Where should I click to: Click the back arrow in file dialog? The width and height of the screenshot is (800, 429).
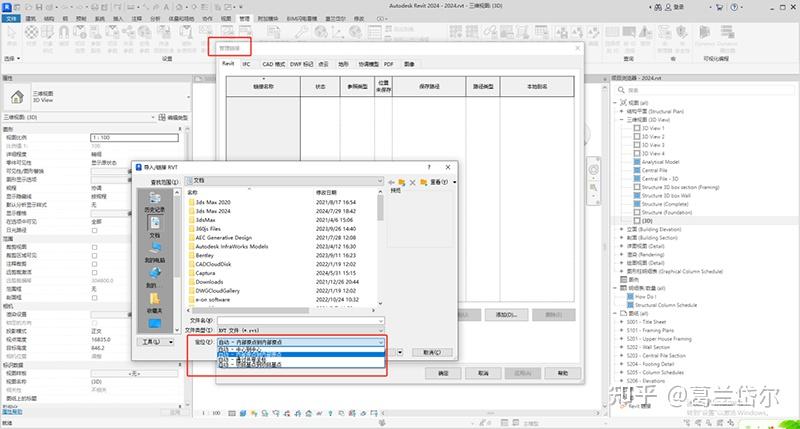click(x=391, y=182)
